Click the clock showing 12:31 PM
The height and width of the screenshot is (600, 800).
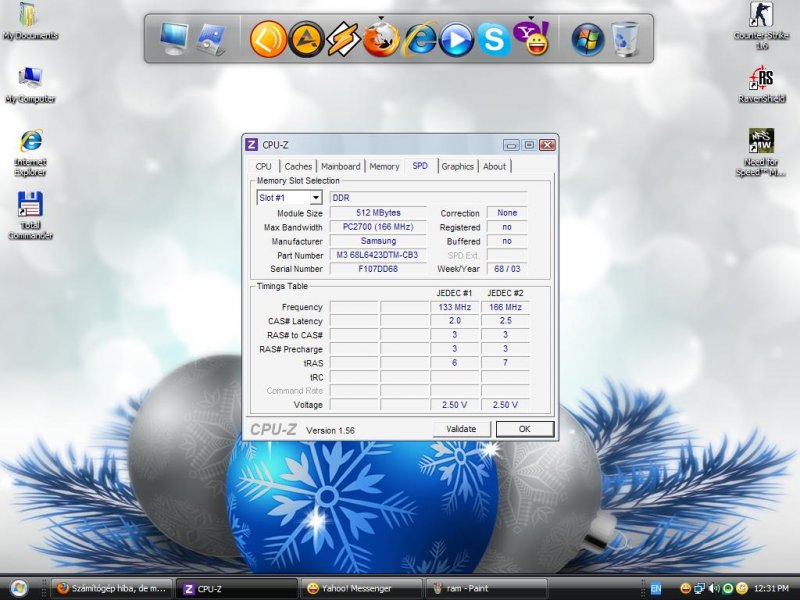click(770, 588)
